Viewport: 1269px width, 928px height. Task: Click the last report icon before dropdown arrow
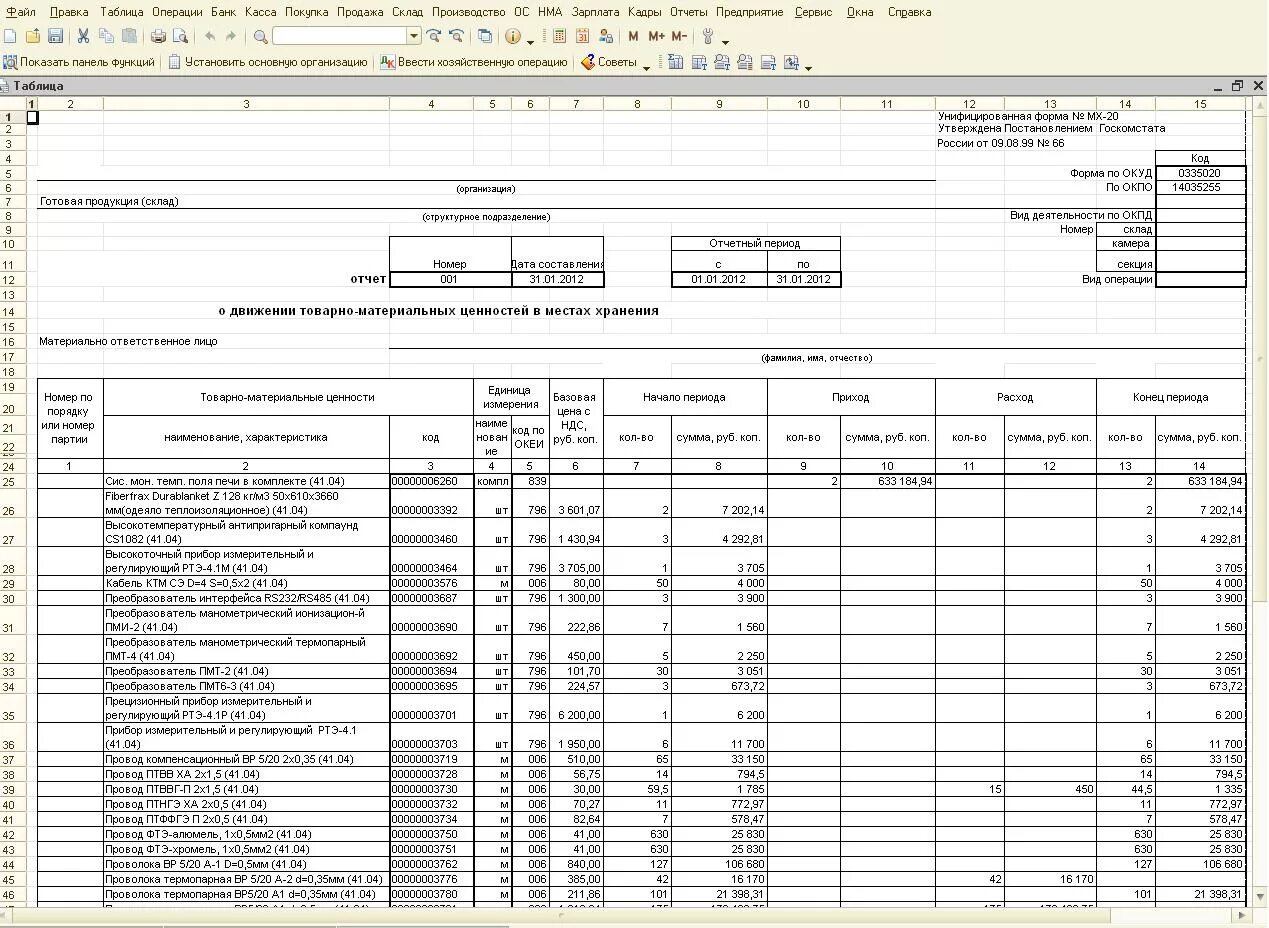tap(791, 62)
